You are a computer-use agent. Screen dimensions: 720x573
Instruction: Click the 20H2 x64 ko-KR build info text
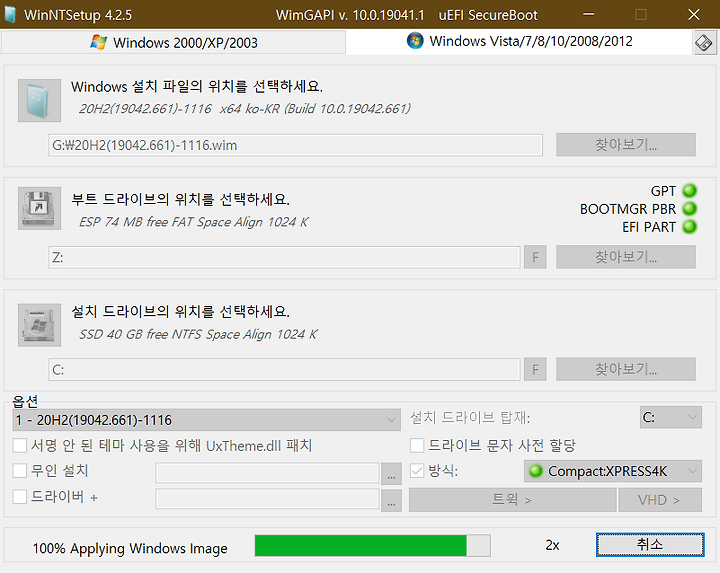click(x=244, y=109)
